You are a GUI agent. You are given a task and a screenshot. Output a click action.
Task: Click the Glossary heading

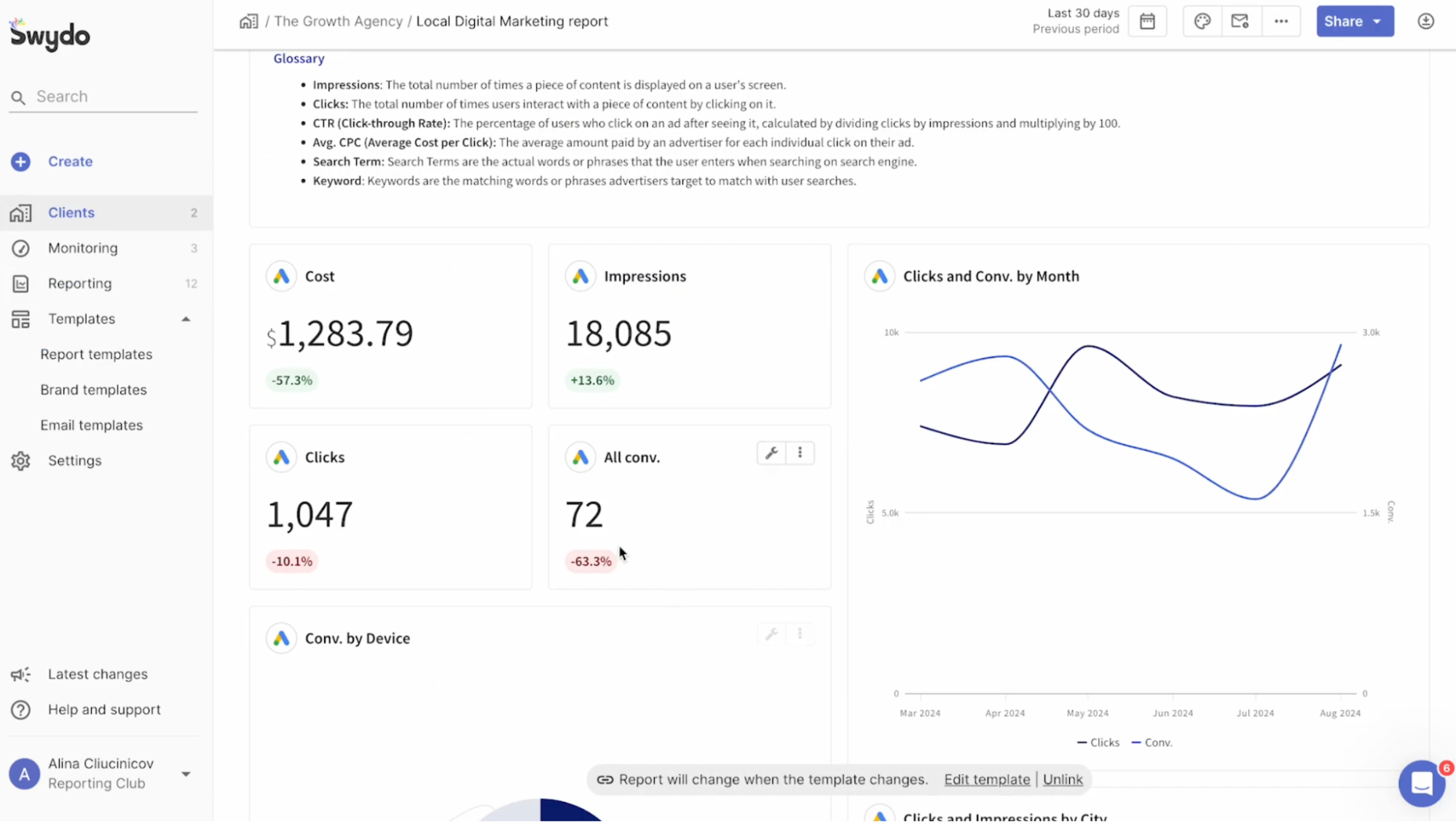(299, 58)
